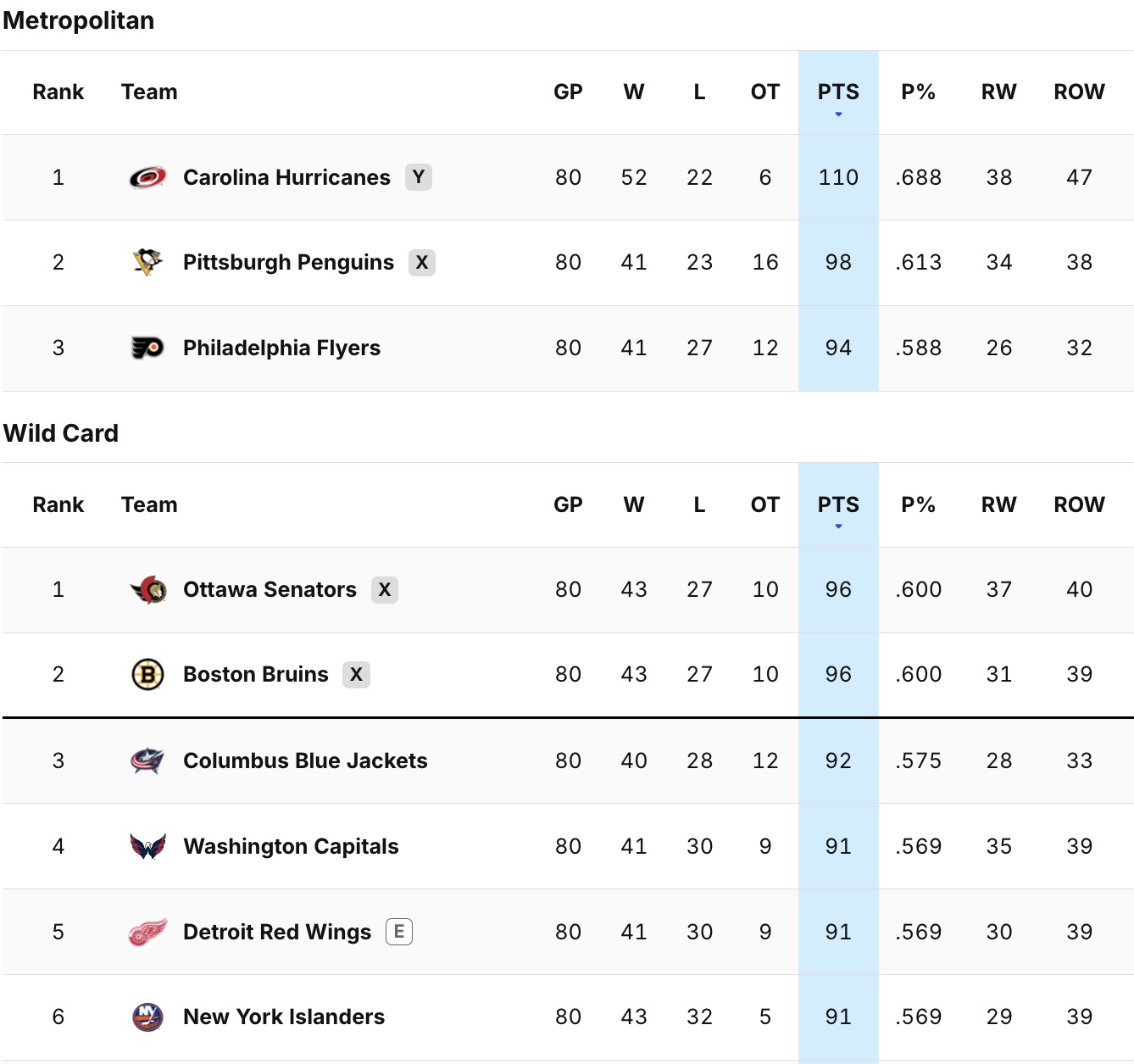The image size is (1134, 1064).
Task: Click the Carolina Hurricanes team logo
Action: (x=147, y=177)
